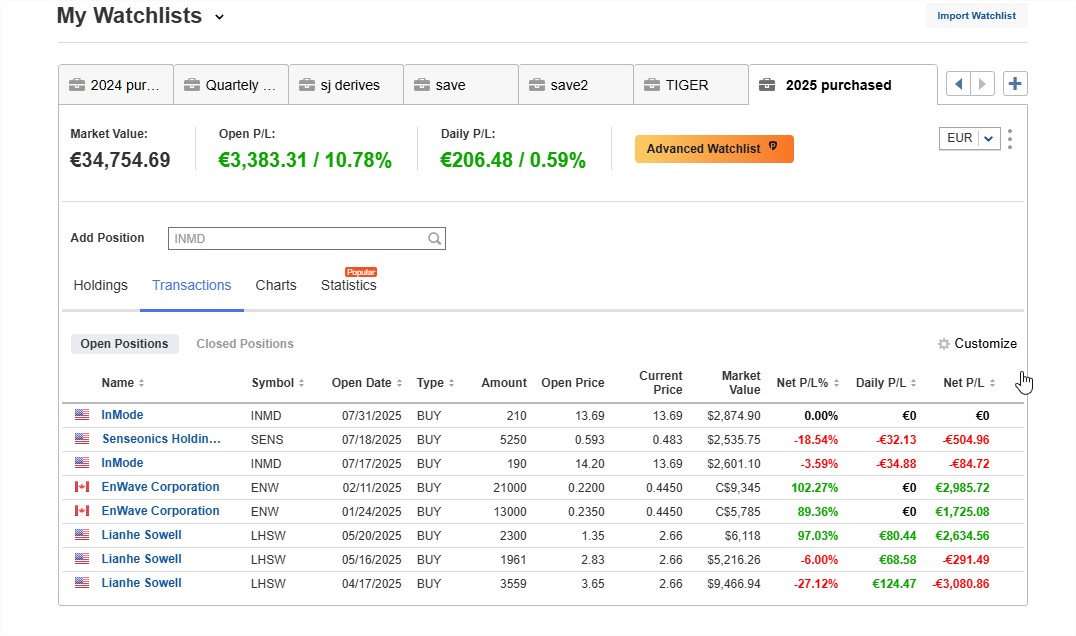
Task: Click the vertical ellipsis next to EUR selector
Action: tap(1010, 139)
